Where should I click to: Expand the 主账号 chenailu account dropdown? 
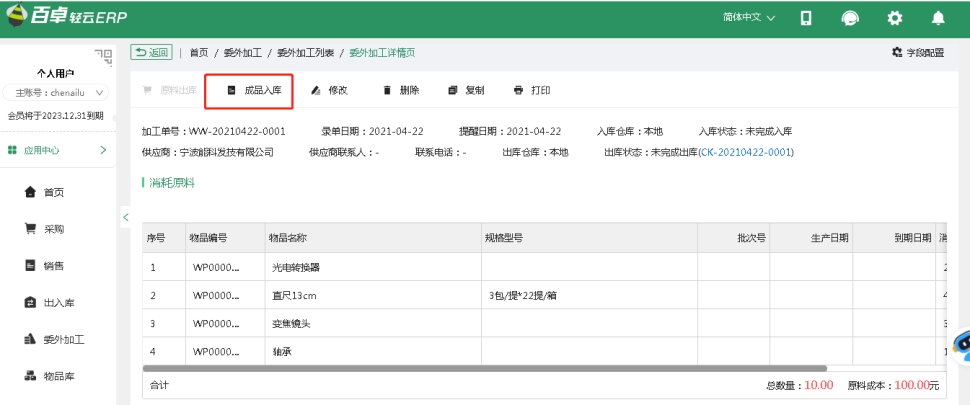[x=57, y=93]
